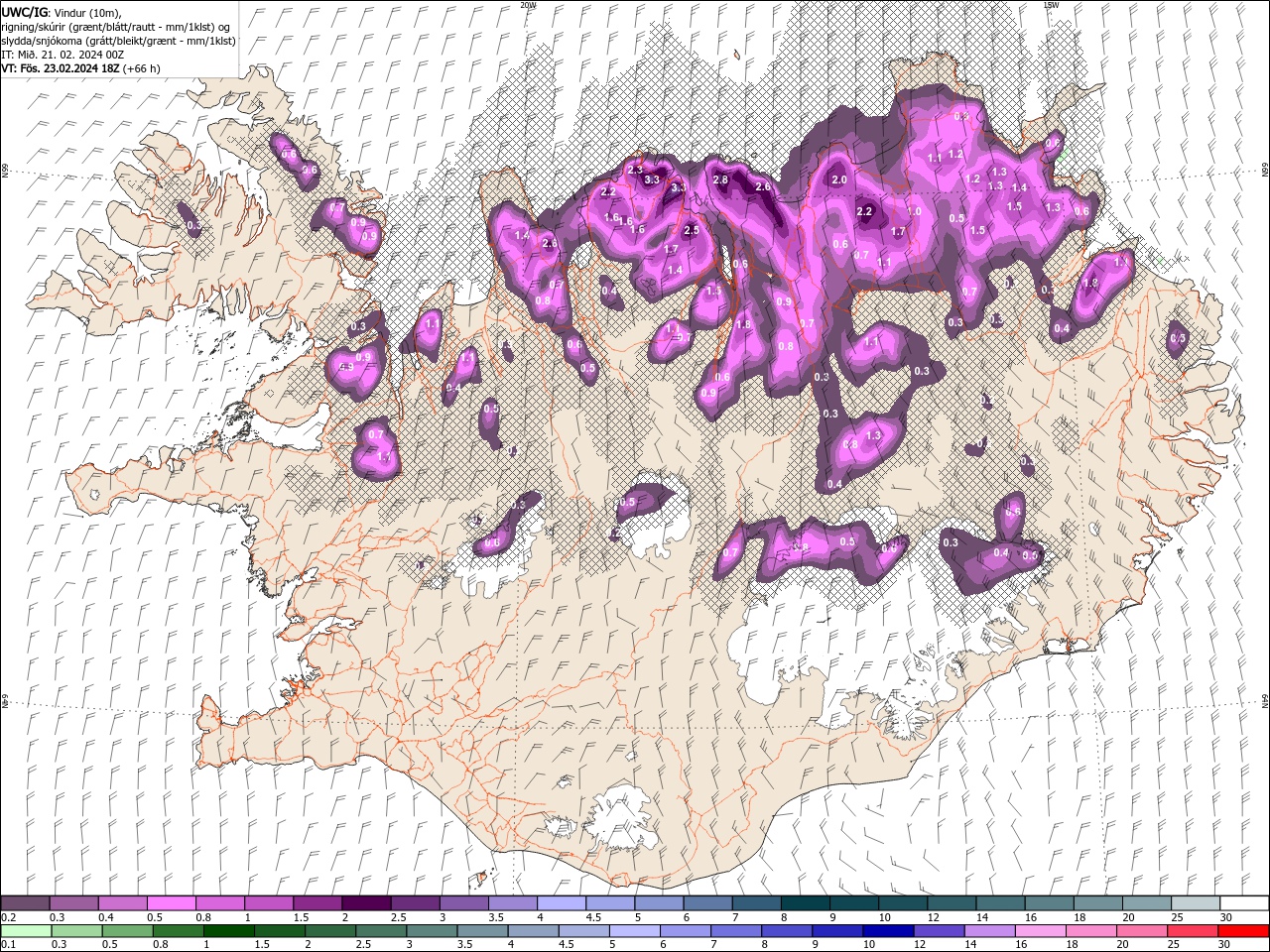Click the light pink 16 swatch in the rain legend
1270x952 pixels.
1040,931
